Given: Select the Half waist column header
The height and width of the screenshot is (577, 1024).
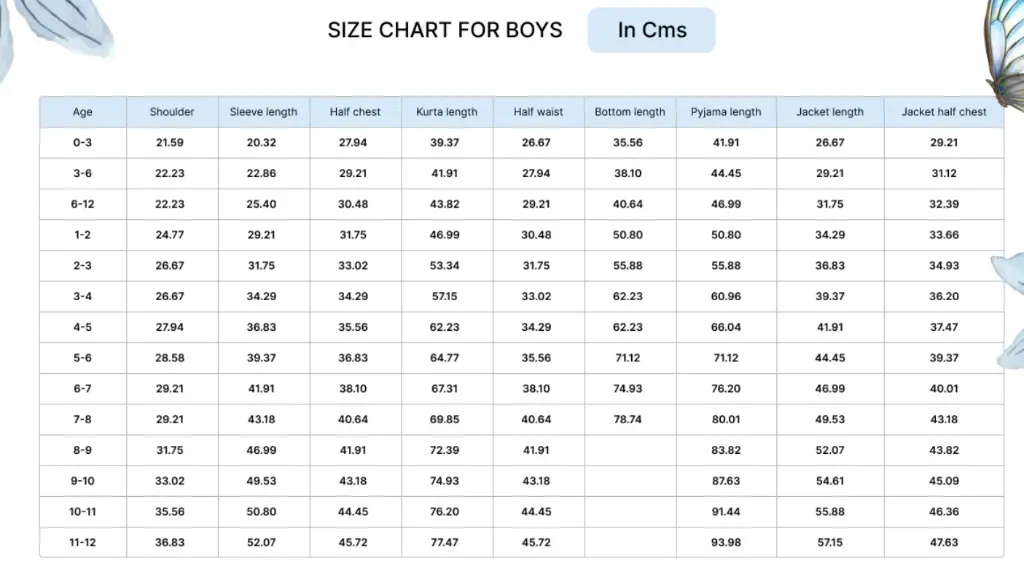Looking at the screenshot, I should [538, 112].
